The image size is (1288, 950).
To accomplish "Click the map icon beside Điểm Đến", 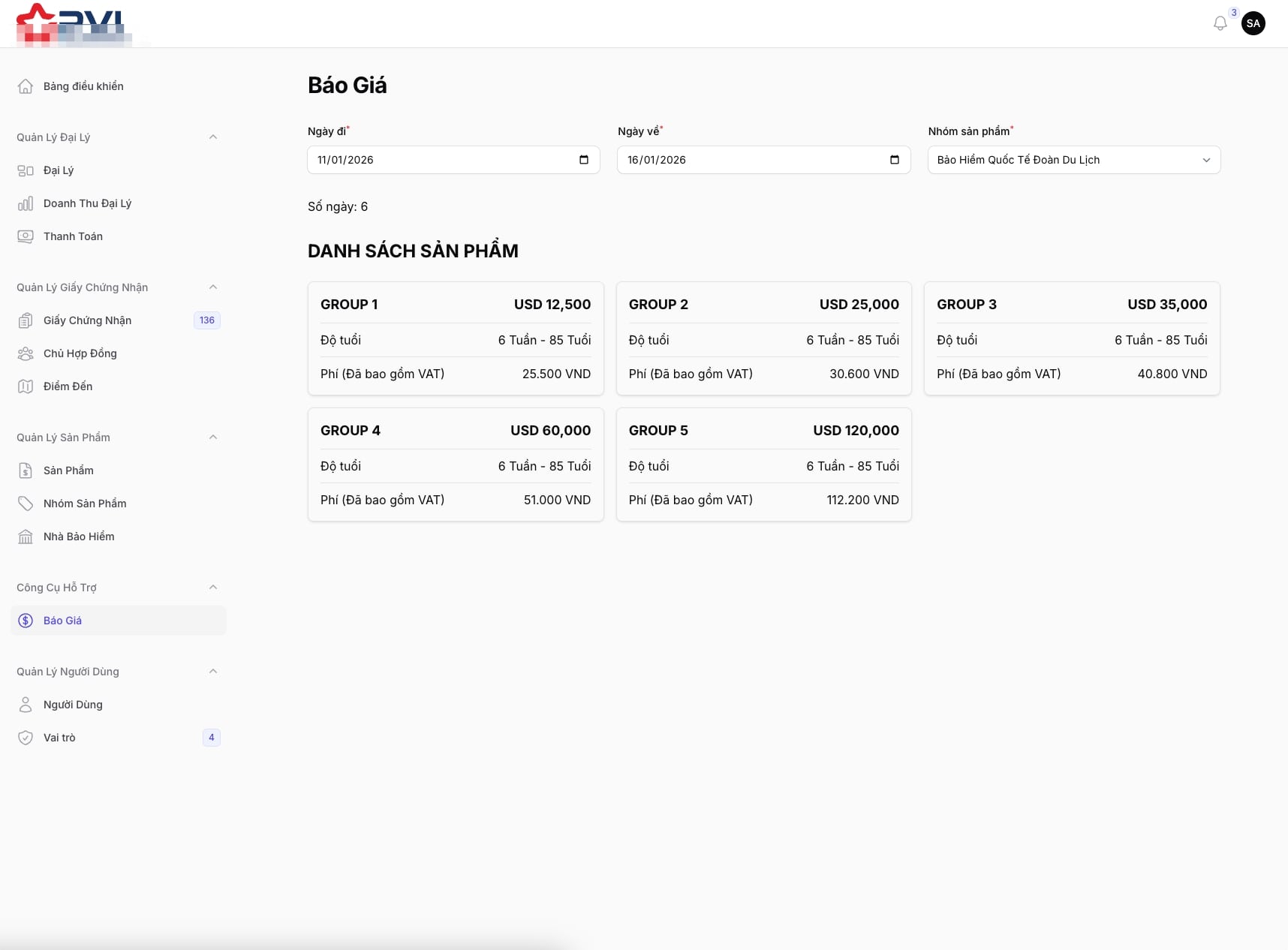I will pyautogui.click(x=26, y=386).
